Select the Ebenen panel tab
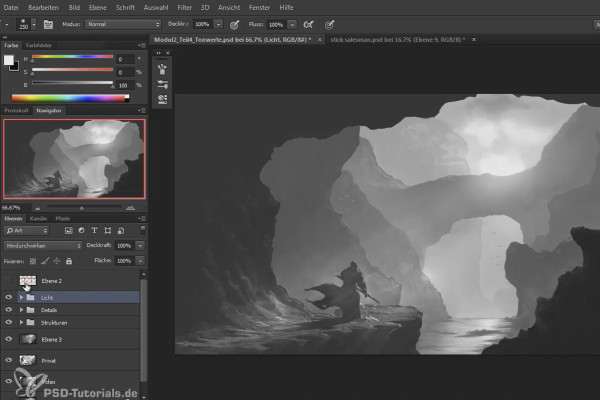Screen dimensions: 600x400 pyautogui.click(x=13, y=219)
